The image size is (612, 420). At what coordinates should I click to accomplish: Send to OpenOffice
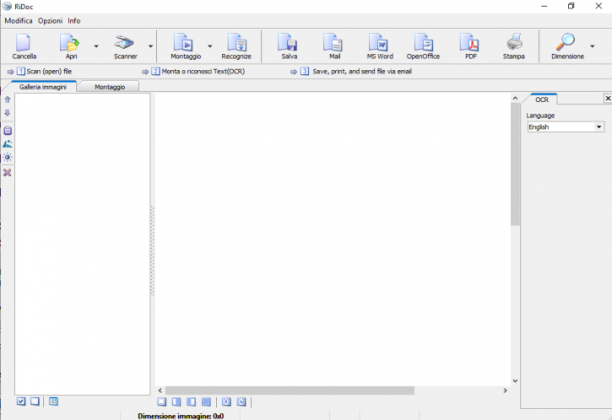[x=423, y=46]
